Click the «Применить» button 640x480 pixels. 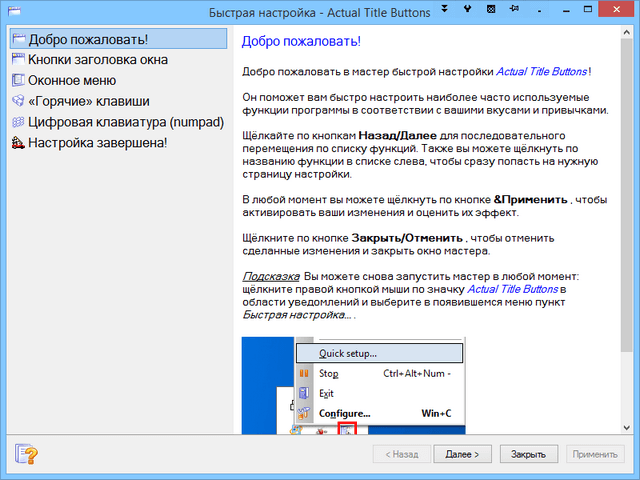597,454
